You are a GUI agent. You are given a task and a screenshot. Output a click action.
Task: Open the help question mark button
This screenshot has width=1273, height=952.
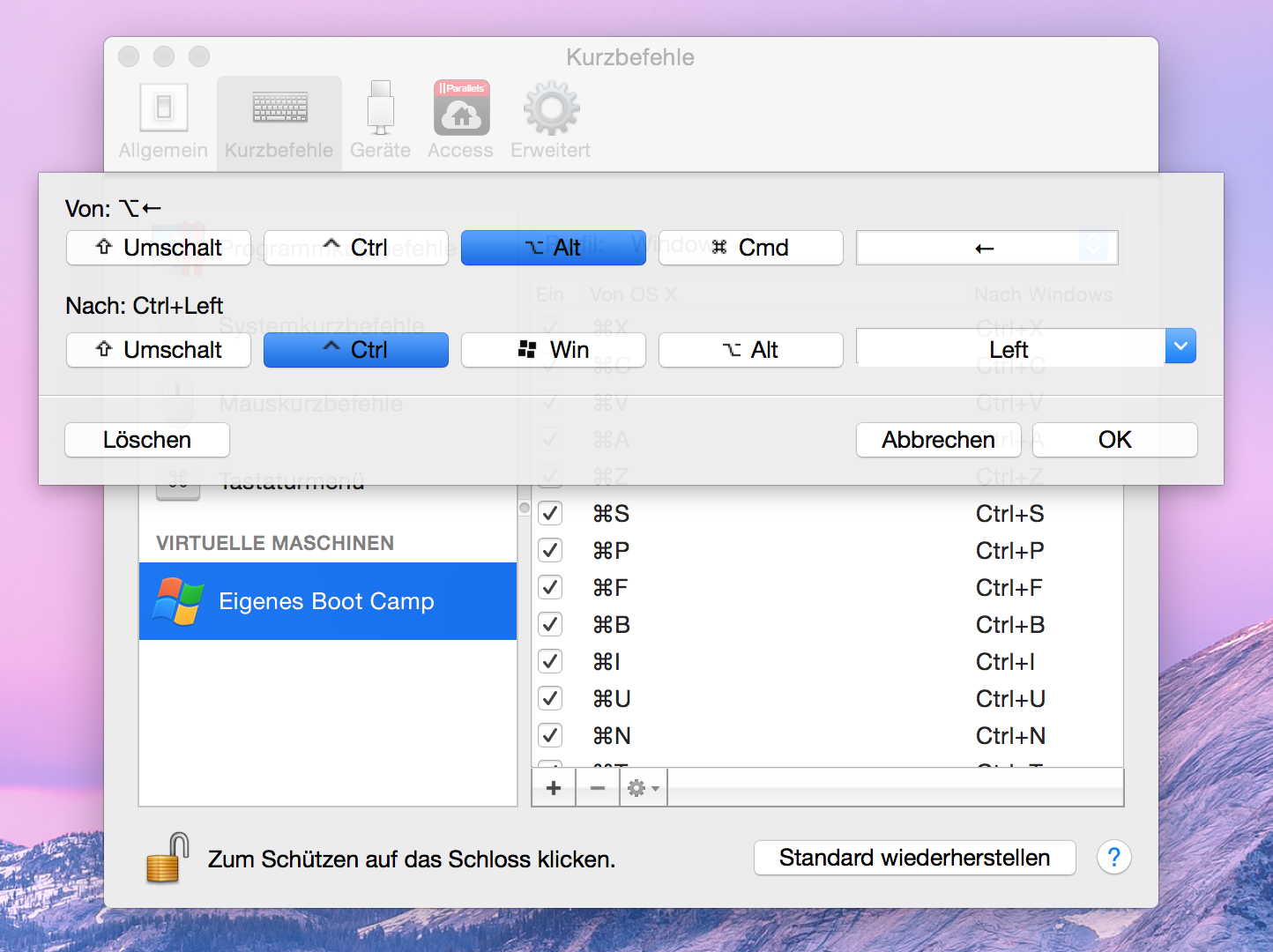click(x=1113, y=858)
